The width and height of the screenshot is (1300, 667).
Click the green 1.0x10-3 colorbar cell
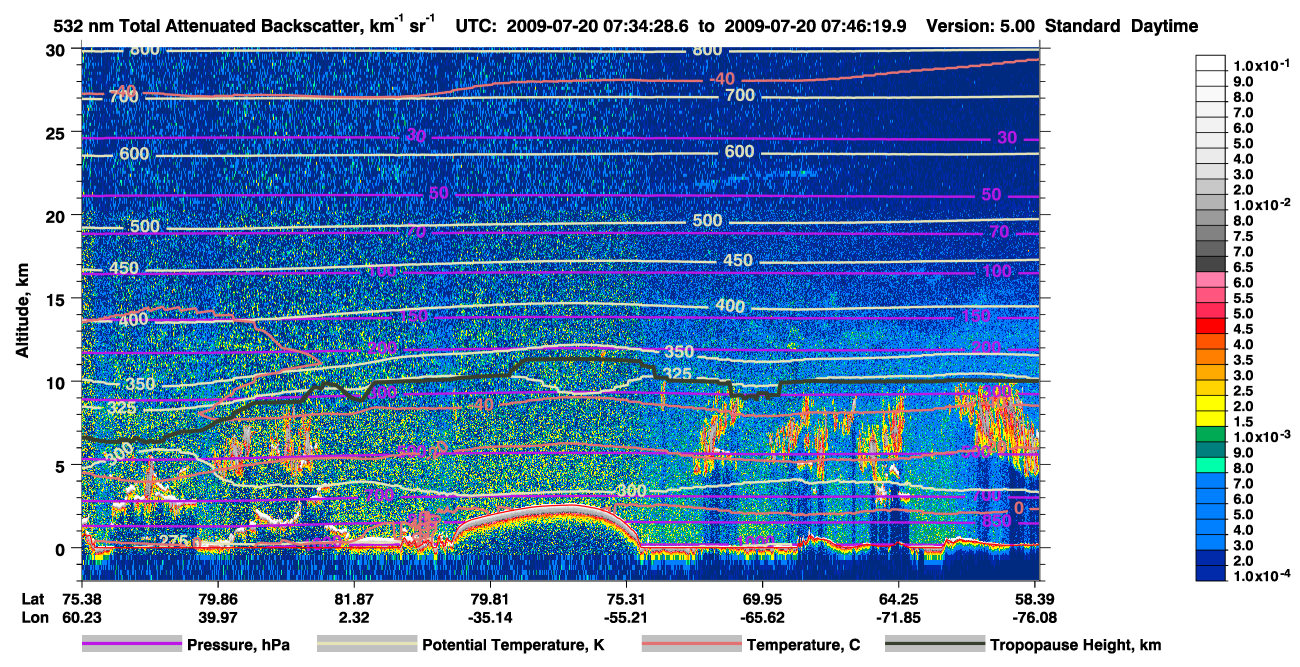1211,436
